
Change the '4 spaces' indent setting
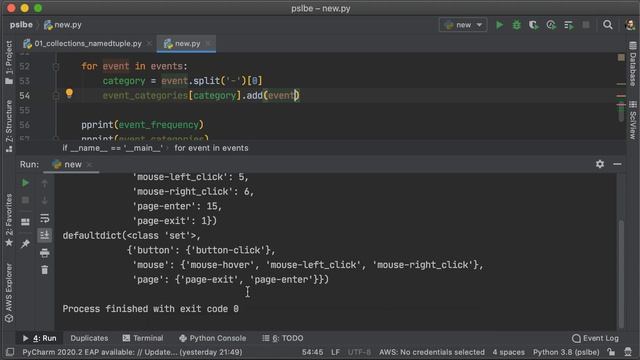click(x=509, y=352)
